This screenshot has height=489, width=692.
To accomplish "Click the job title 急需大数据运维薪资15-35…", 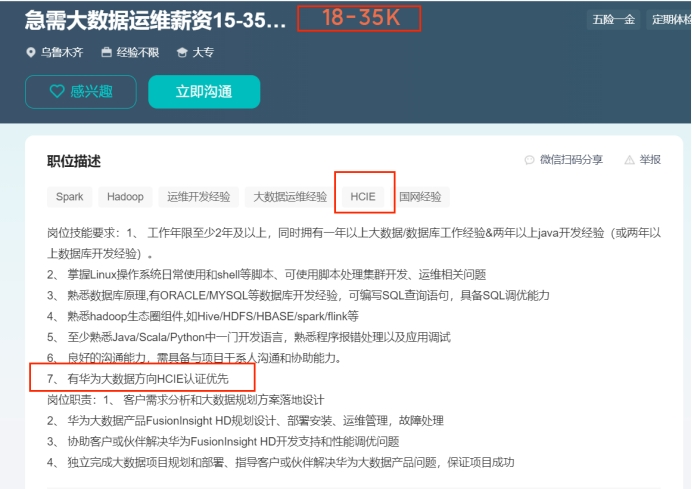I will click(155, 20).
